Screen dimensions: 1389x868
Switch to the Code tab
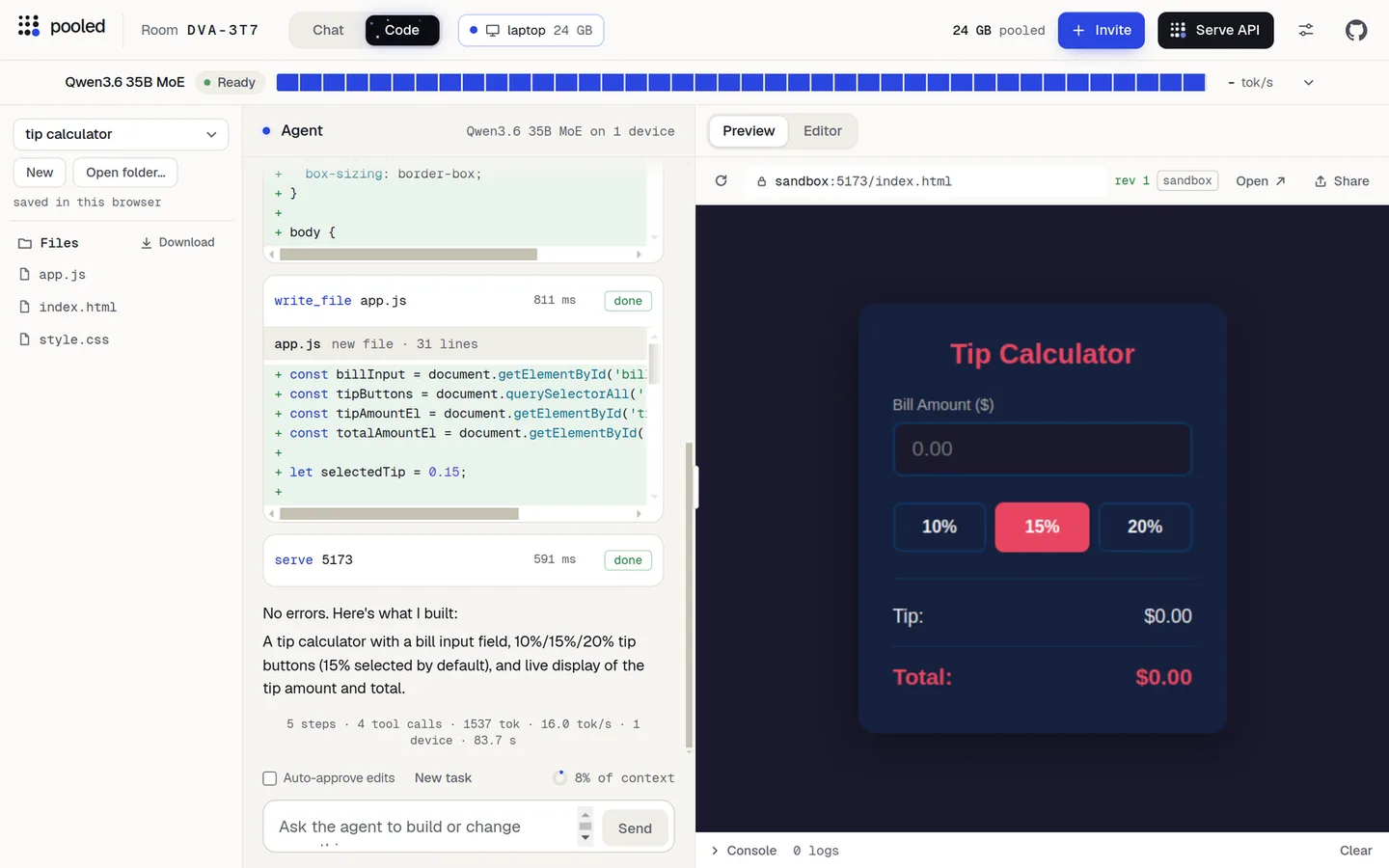pos(402,30)
